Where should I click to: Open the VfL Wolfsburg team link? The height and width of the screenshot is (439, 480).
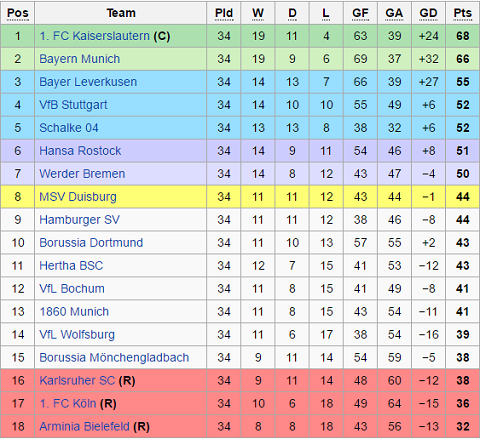coord(77,335)
